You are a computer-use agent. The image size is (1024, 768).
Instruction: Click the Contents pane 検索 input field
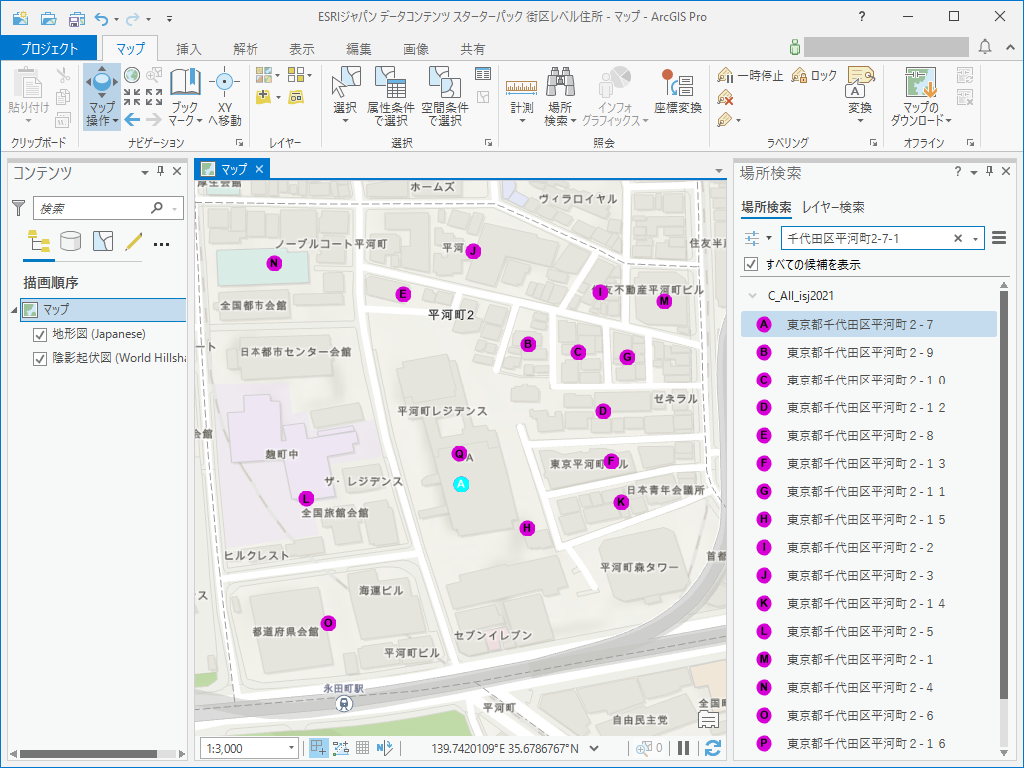click(92, 208)
